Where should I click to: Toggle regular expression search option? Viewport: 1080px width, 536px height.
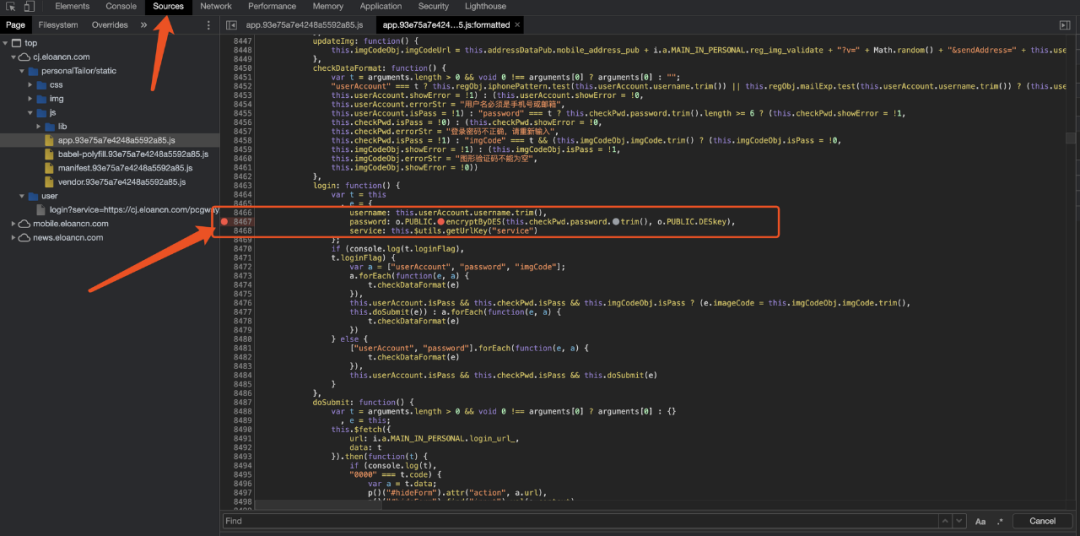click(1000, 521)
